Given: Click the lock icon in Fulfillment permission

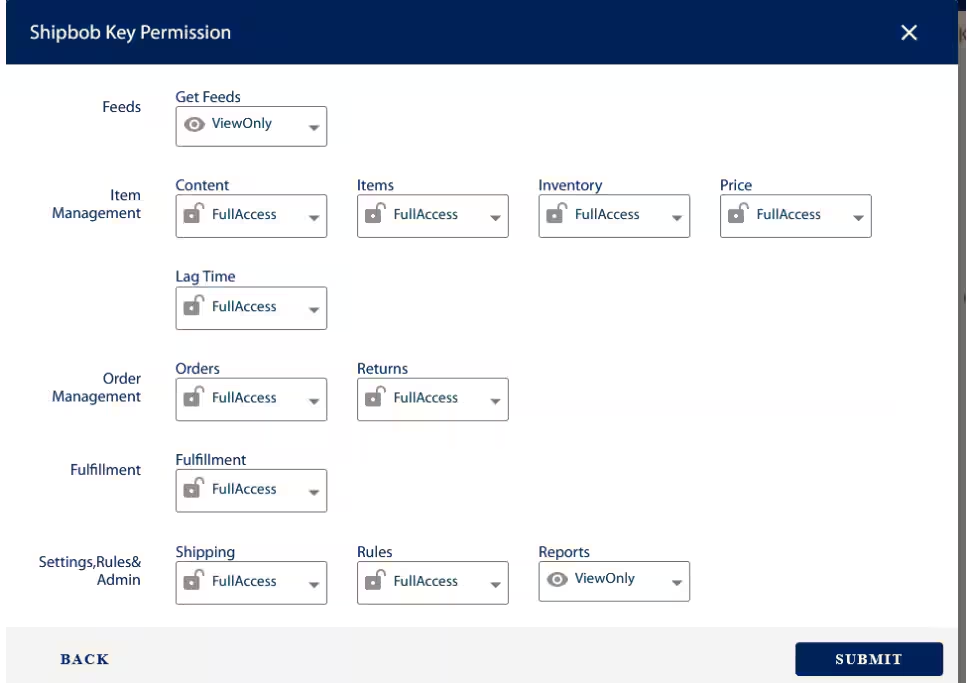Looking at the screenshot, I should point(194,490).
